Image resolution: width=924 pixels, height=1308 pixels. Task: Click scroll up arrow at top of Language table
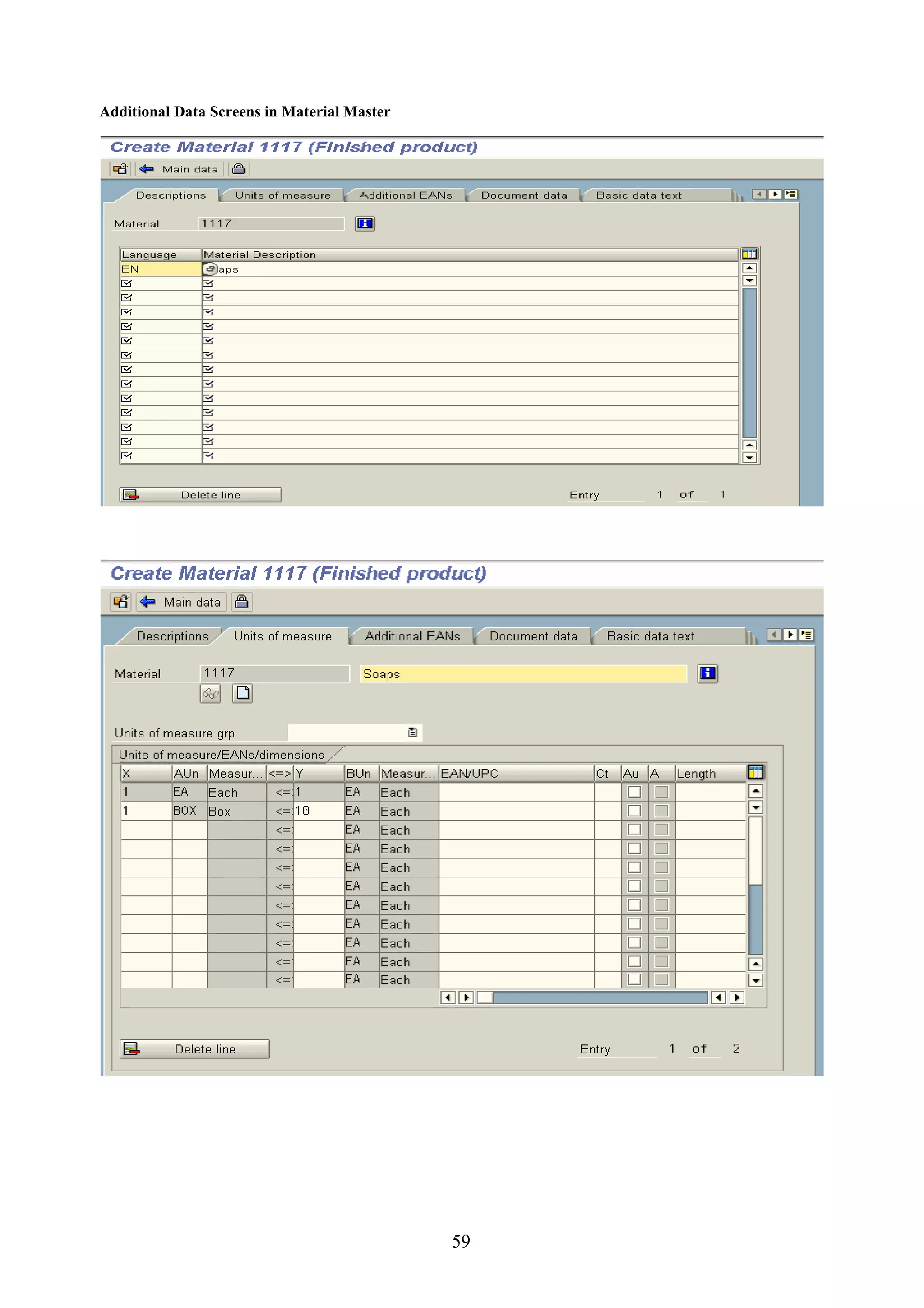[749, 268]
